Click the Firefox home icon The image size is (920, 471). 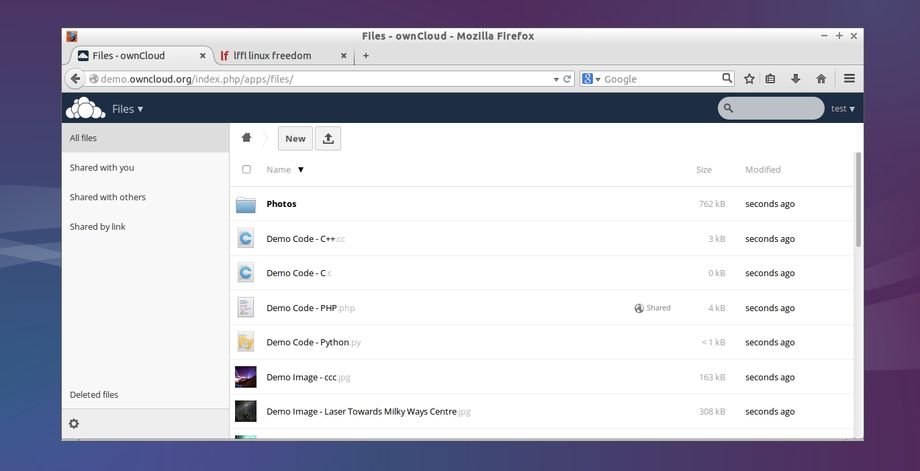pyautogui.click(x=821, y=79)
